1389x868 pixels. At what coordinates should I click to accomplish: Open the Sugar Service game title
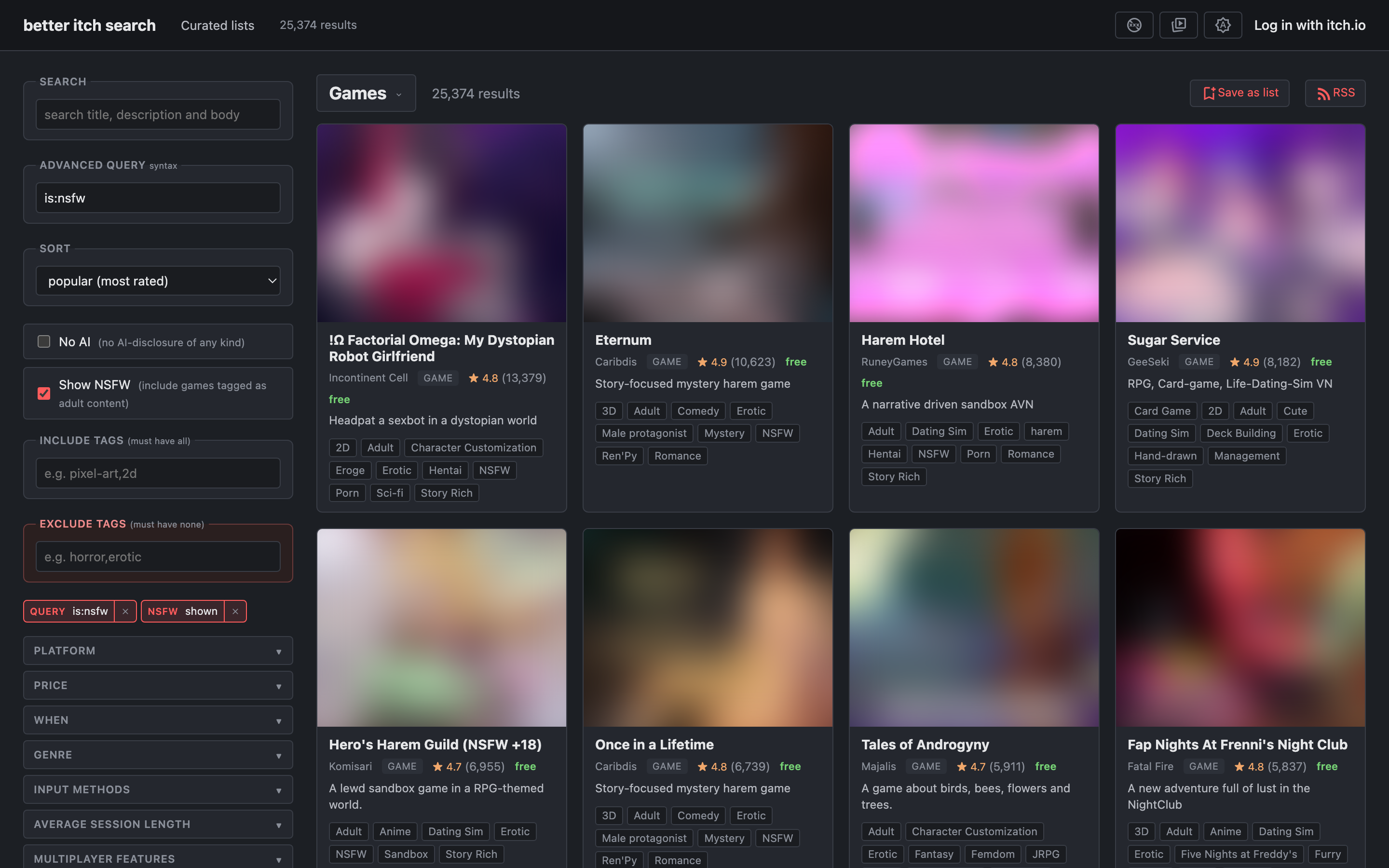coord(1173,340)
